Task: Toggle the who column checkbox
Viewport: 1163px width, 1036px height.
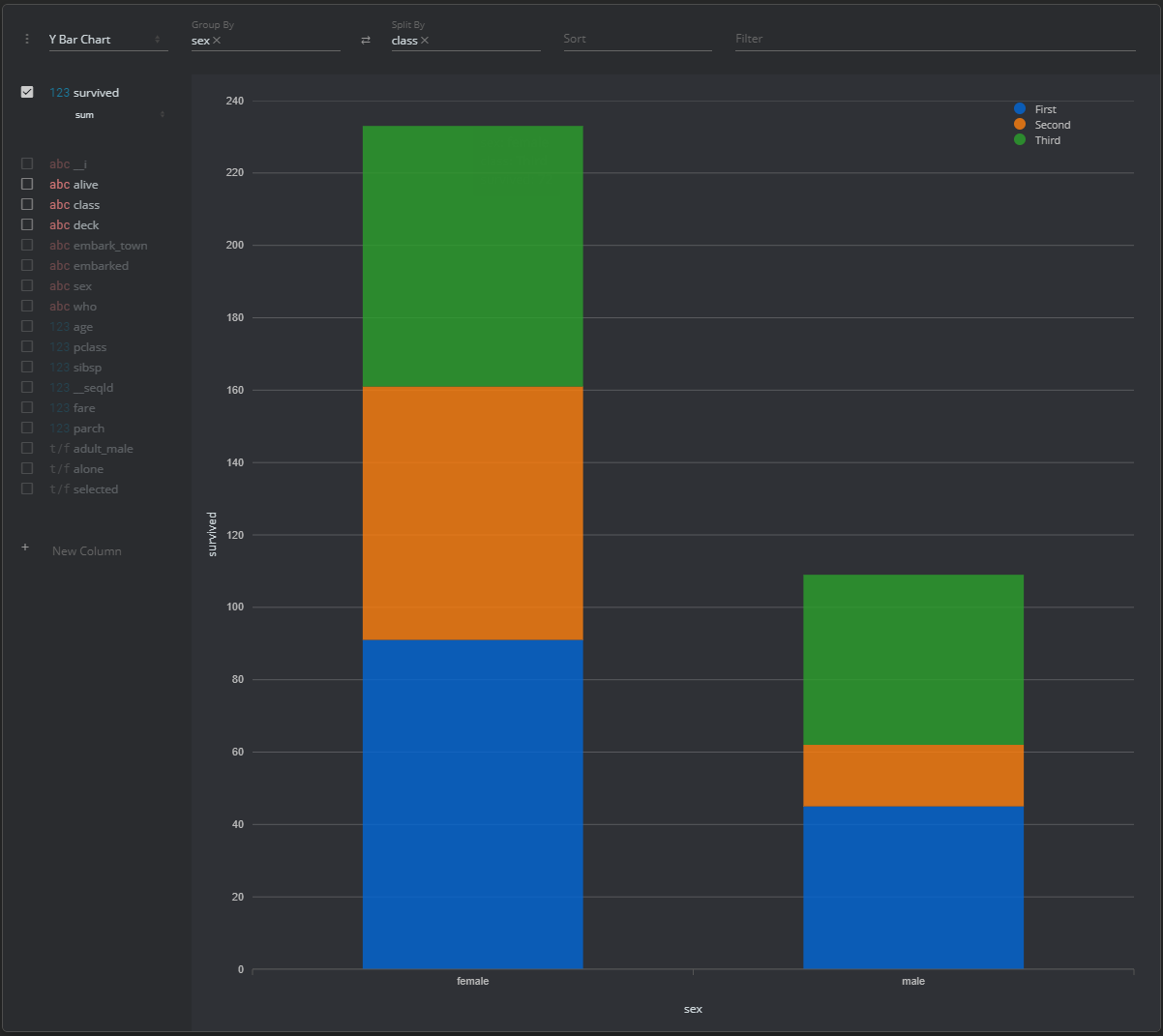Action: 27,306
